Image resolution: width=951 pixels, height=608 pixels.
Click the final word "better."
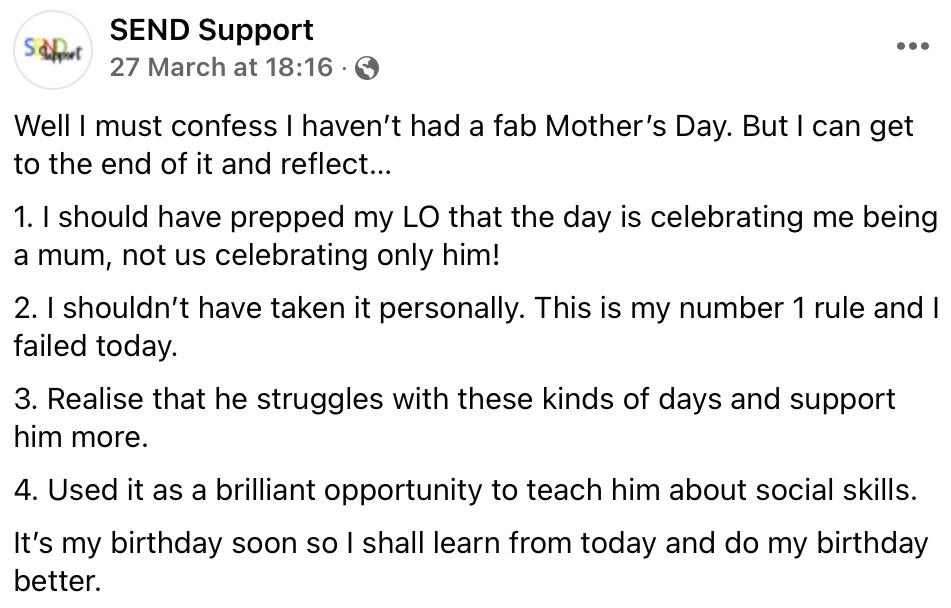click(58, 580)
